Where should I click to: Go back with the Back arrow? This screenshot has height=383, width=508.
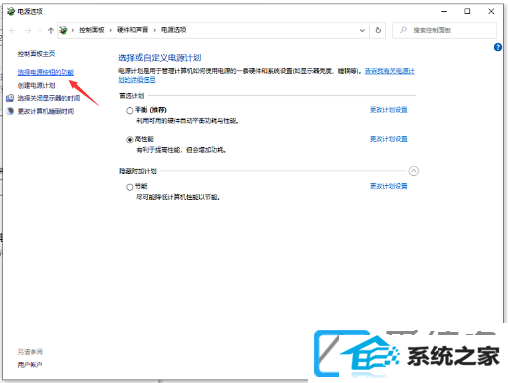pos(13,31)
